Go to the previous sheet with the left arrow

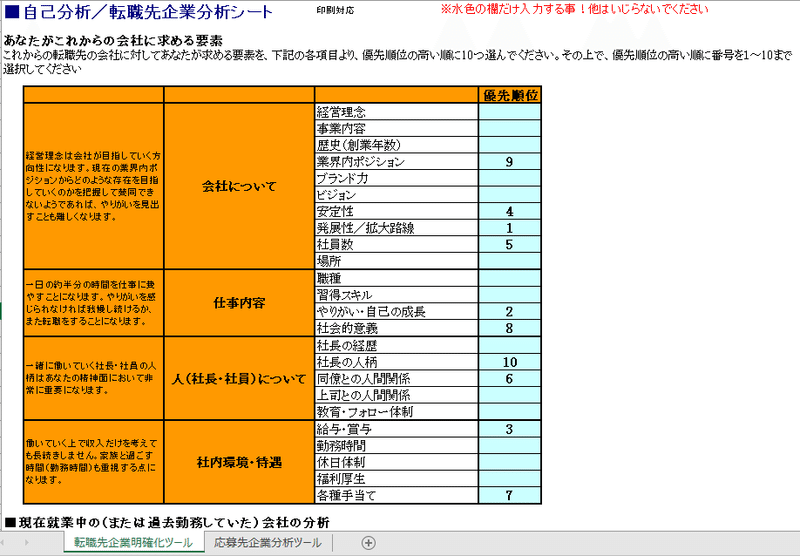tap(4, 542)
